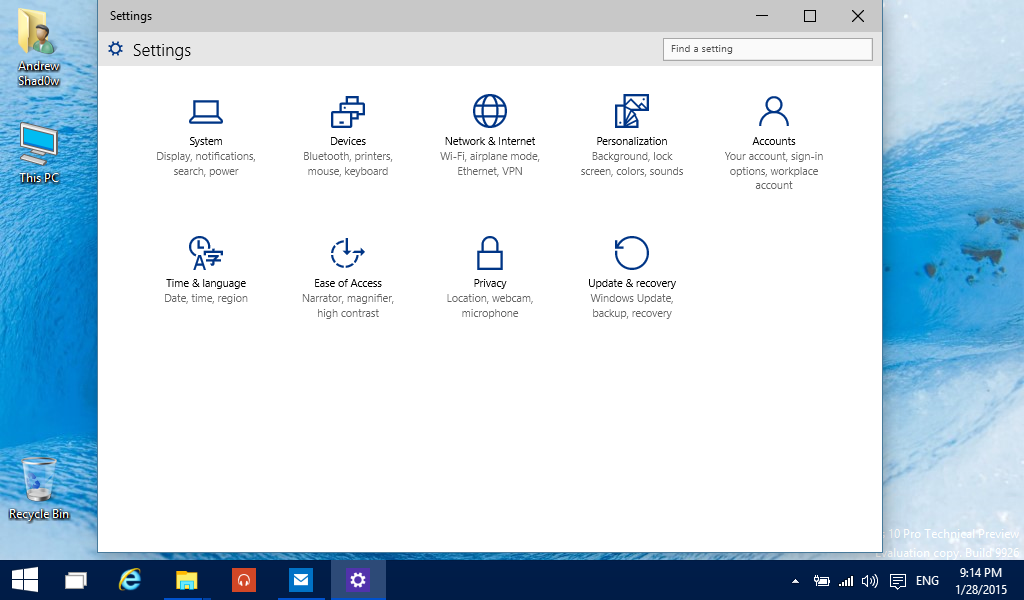Open the Accounts settings
The image size is (1024, 600).
[774, 143]
